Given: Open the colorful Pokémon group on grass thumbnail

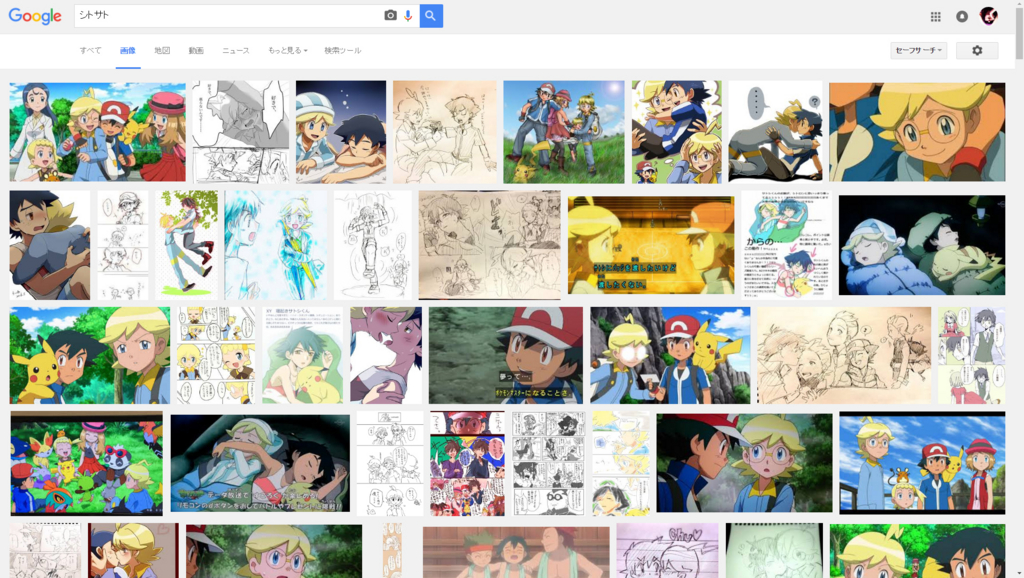Looking at the screenshot, I should 86,464.
